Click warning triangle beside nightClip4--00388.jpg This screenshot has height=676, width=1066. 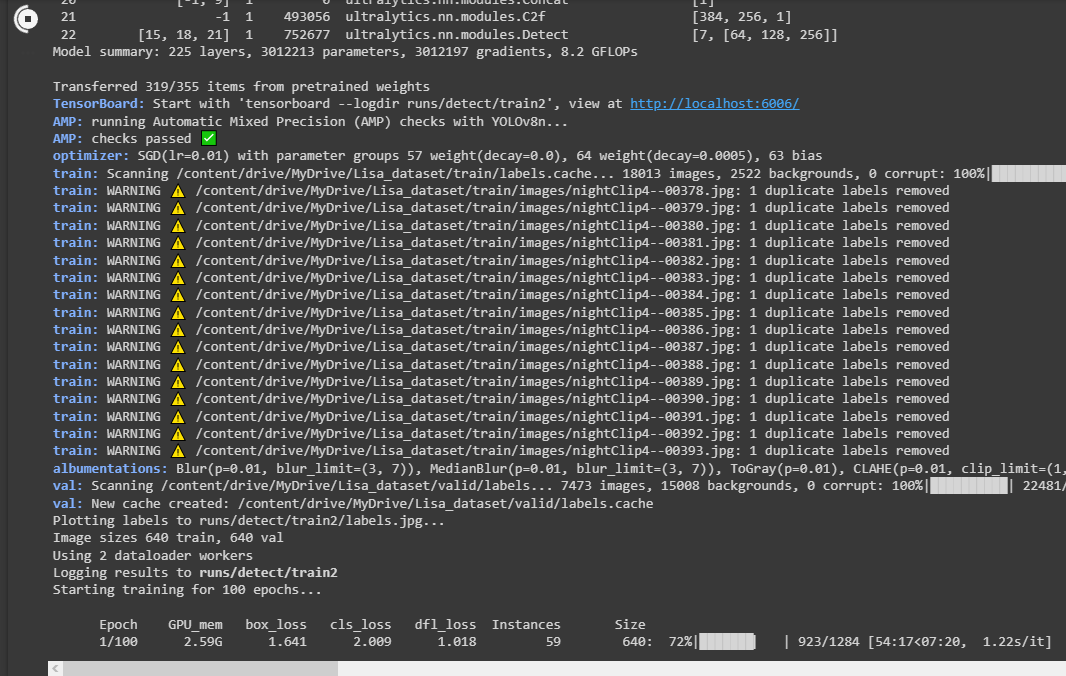point(177,363)
